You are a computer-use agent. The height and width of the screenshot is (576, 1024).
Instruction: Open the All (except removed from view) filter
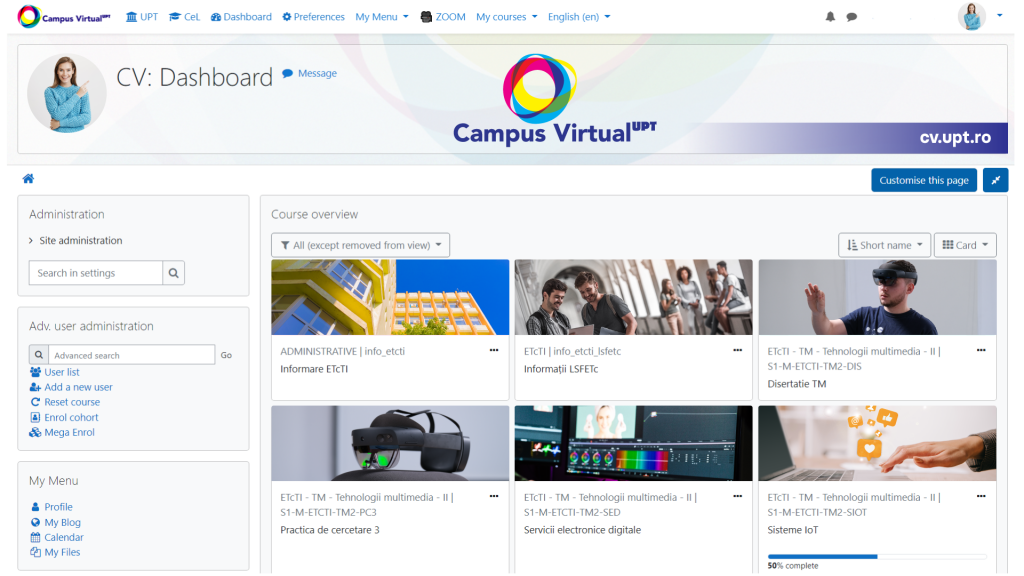point(360,246)
